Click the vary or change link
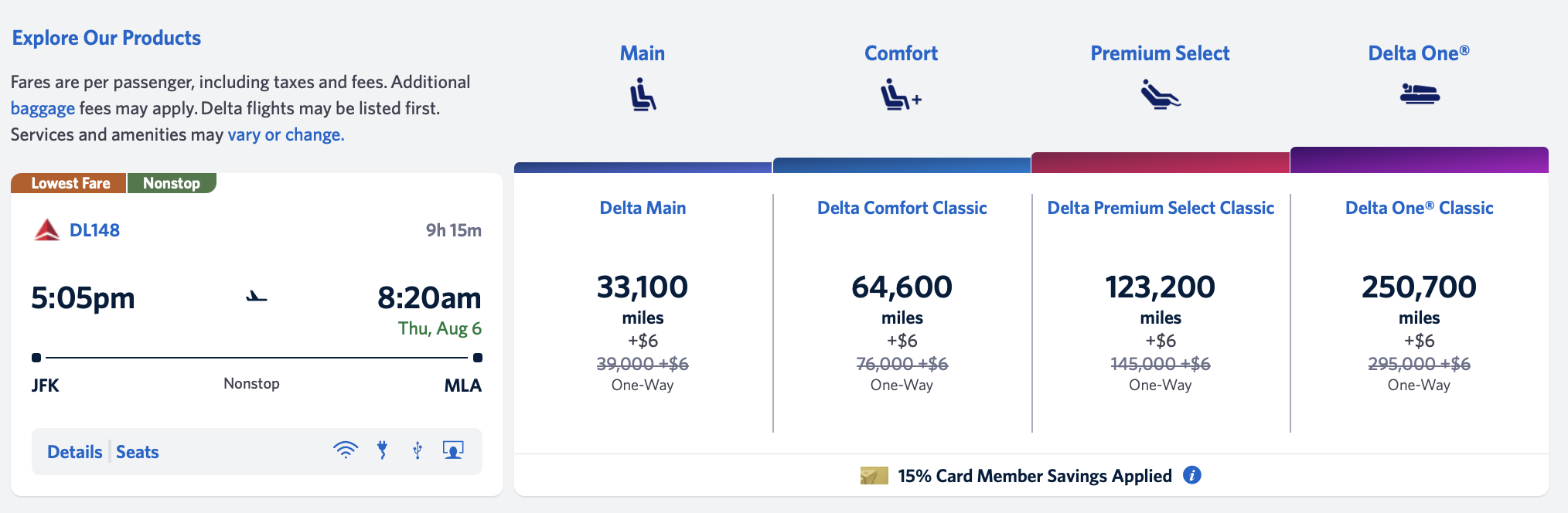The image size is (1568, 513). click(x=285, y=134)
